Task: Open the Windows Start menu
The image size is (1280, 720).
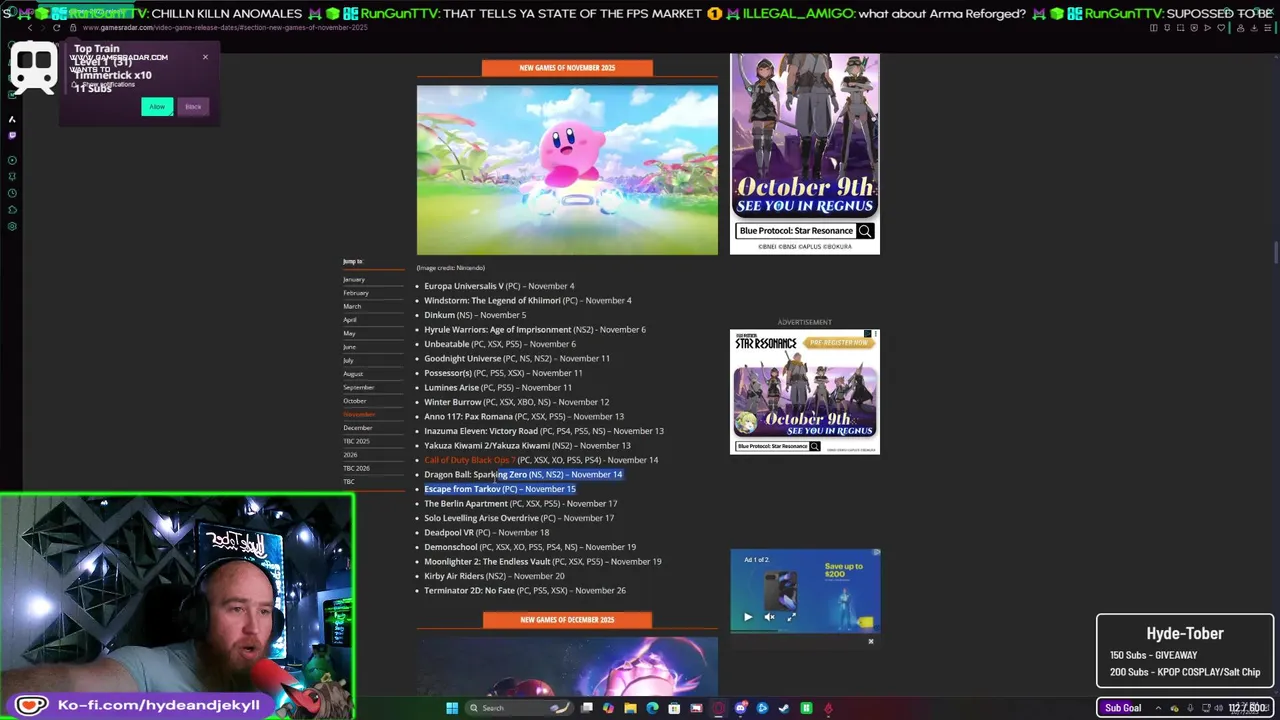Action: (x=452, y=708)
